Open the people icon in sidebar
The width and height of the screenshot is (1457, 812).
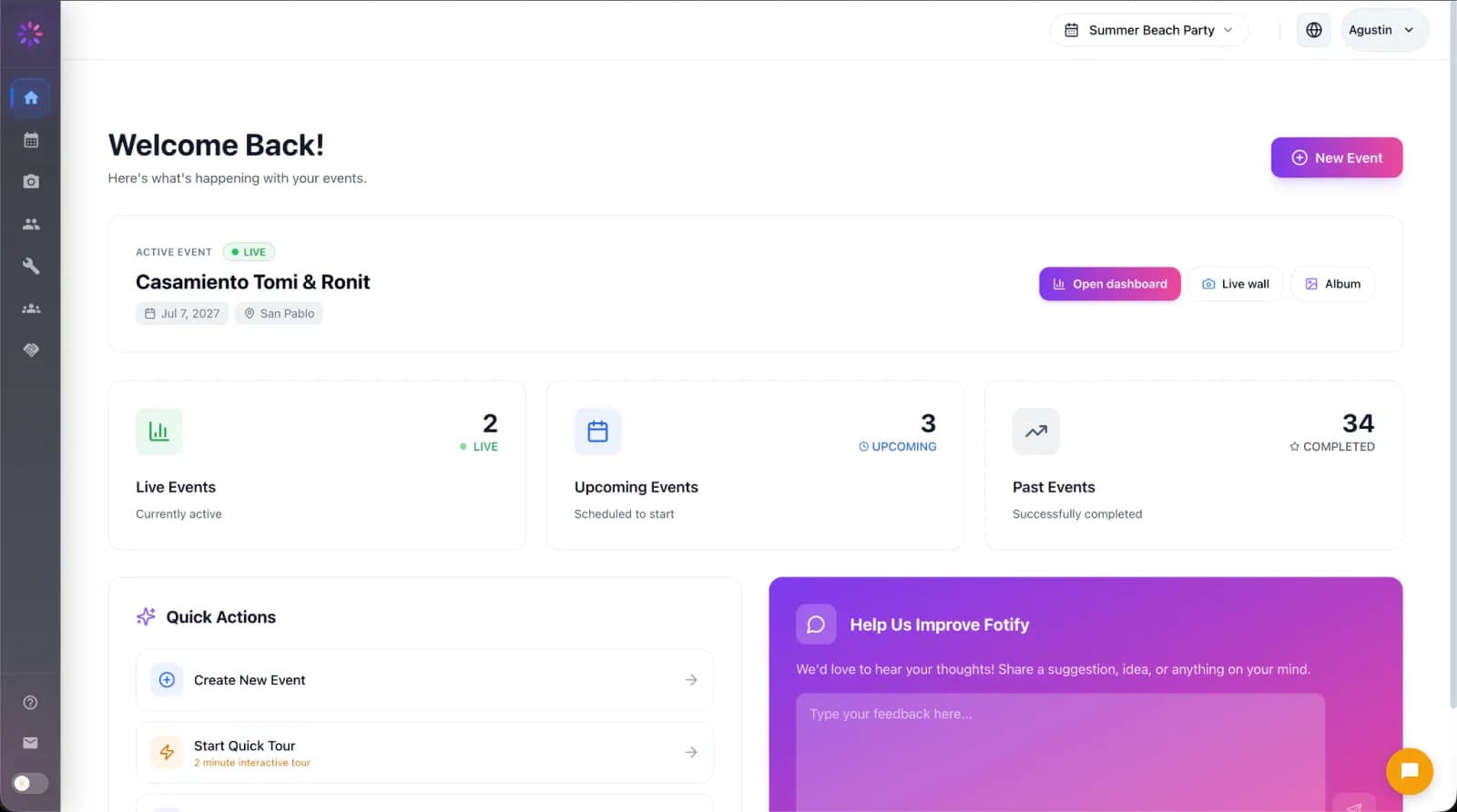(30, 224)
